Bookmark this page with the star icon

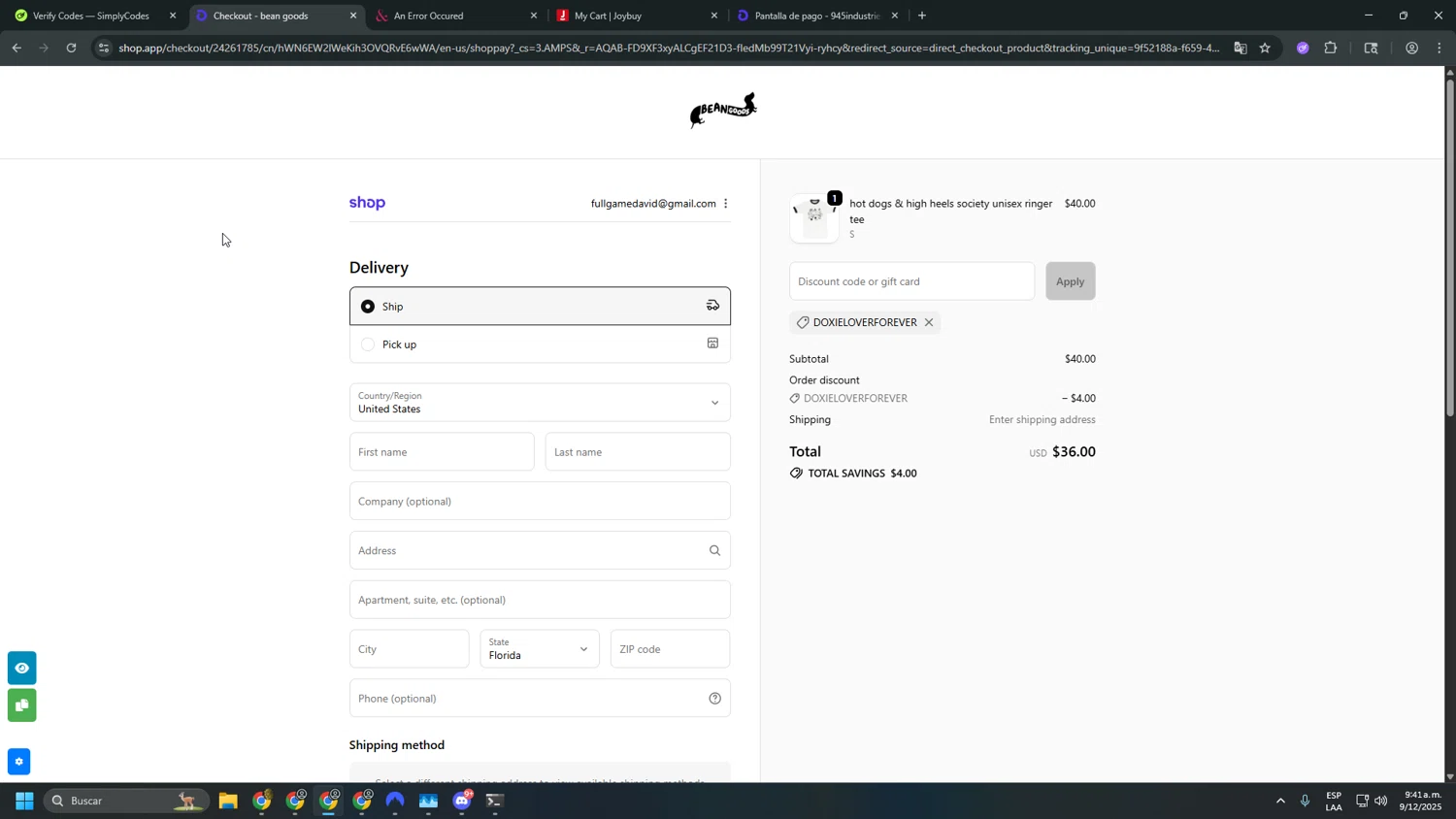(x=1265, y=48)
